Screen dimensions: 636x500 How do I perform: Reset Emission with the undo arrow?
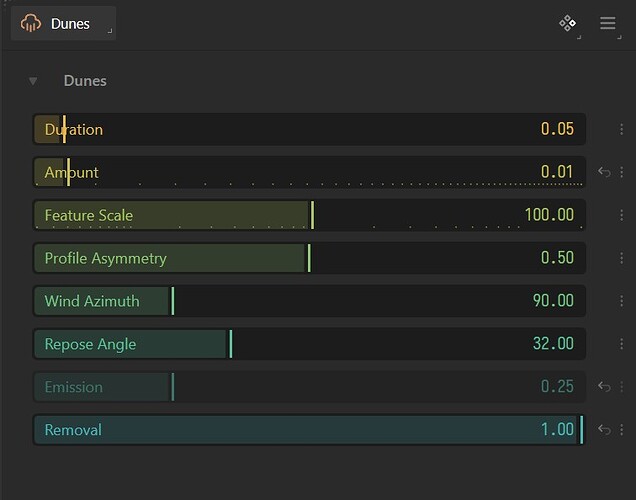click(604, 387)
